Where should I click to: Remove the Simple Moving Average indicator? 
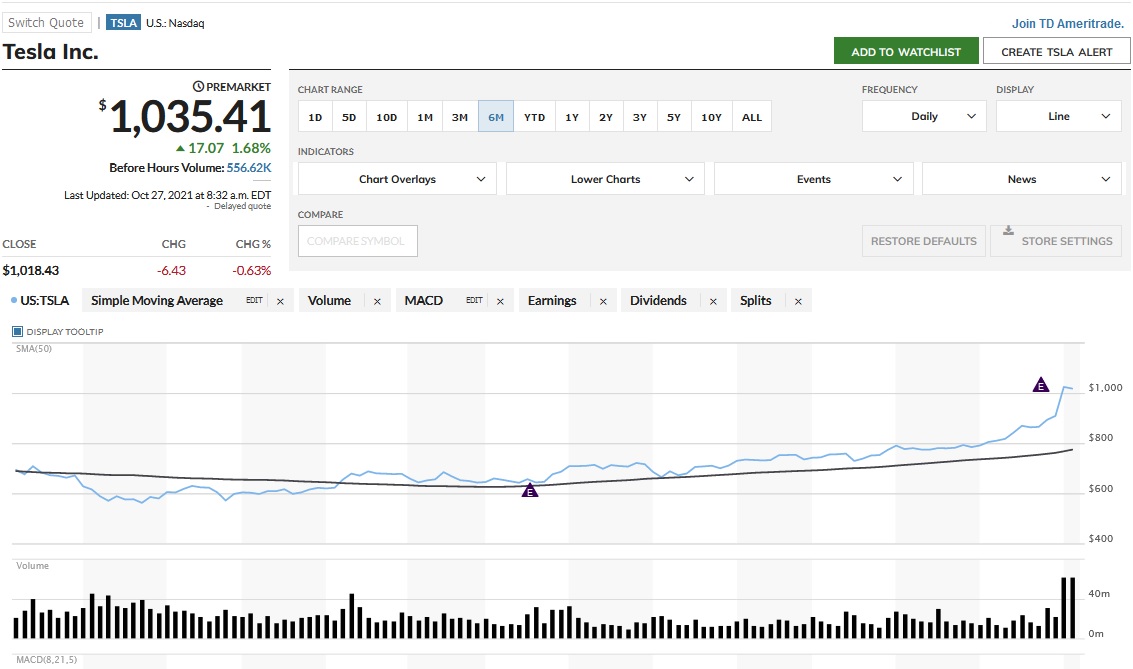click(280, 301)
